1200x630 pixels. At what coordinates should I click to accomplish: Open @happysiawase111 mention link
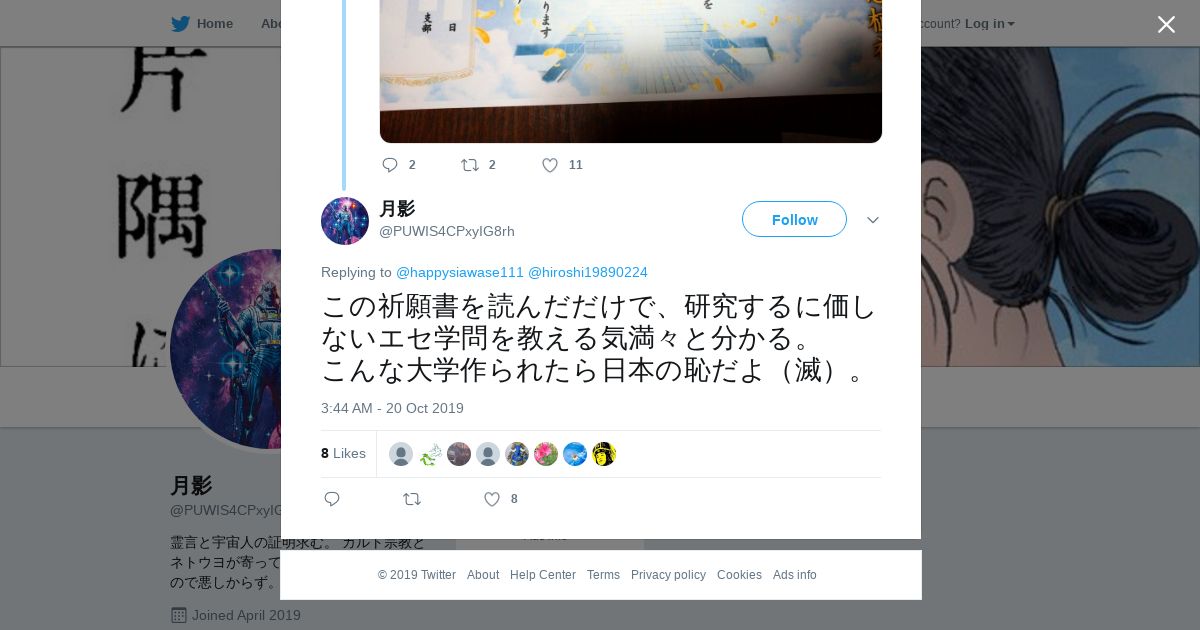pos(460,272)
